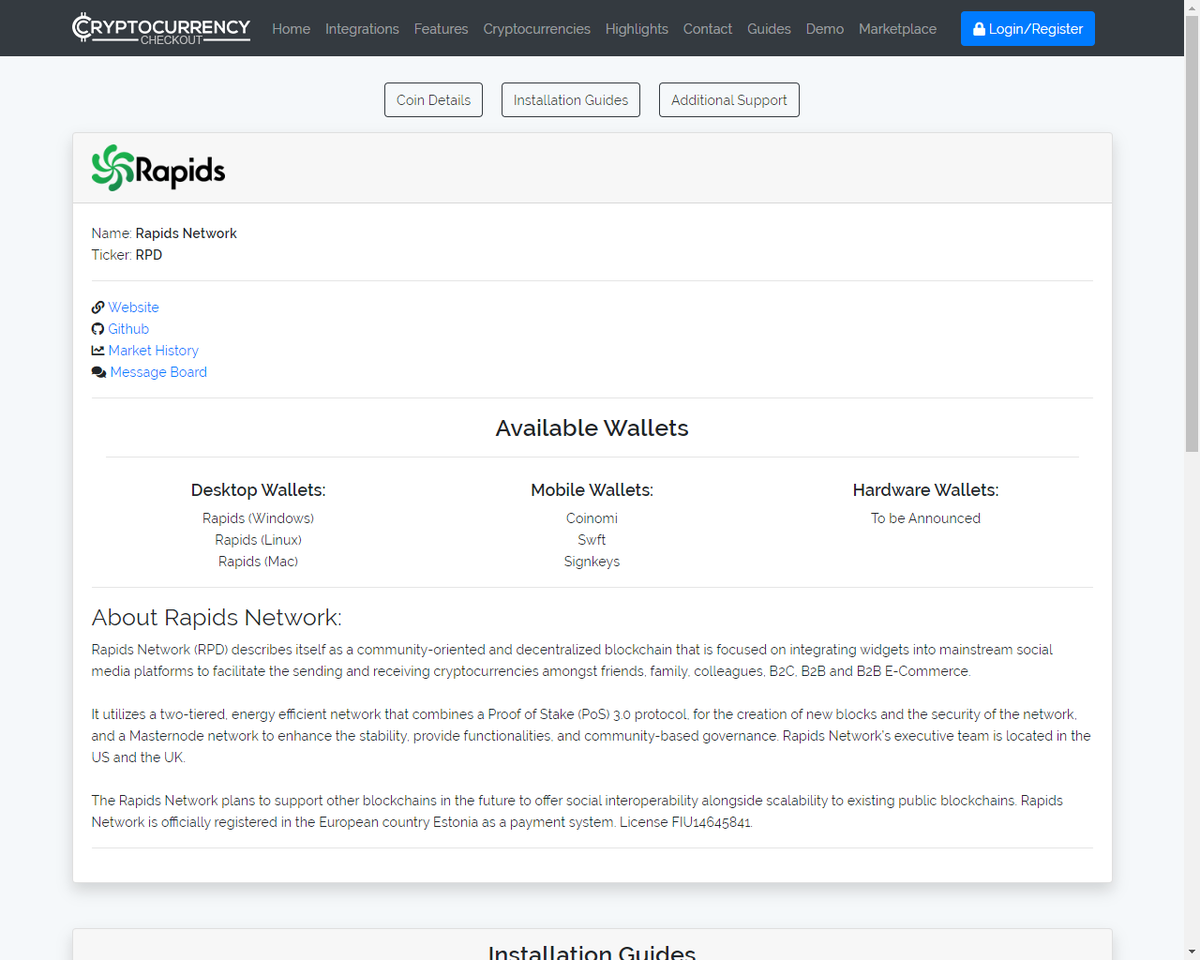Click the link icon beside Website

(x=97, y=307)
